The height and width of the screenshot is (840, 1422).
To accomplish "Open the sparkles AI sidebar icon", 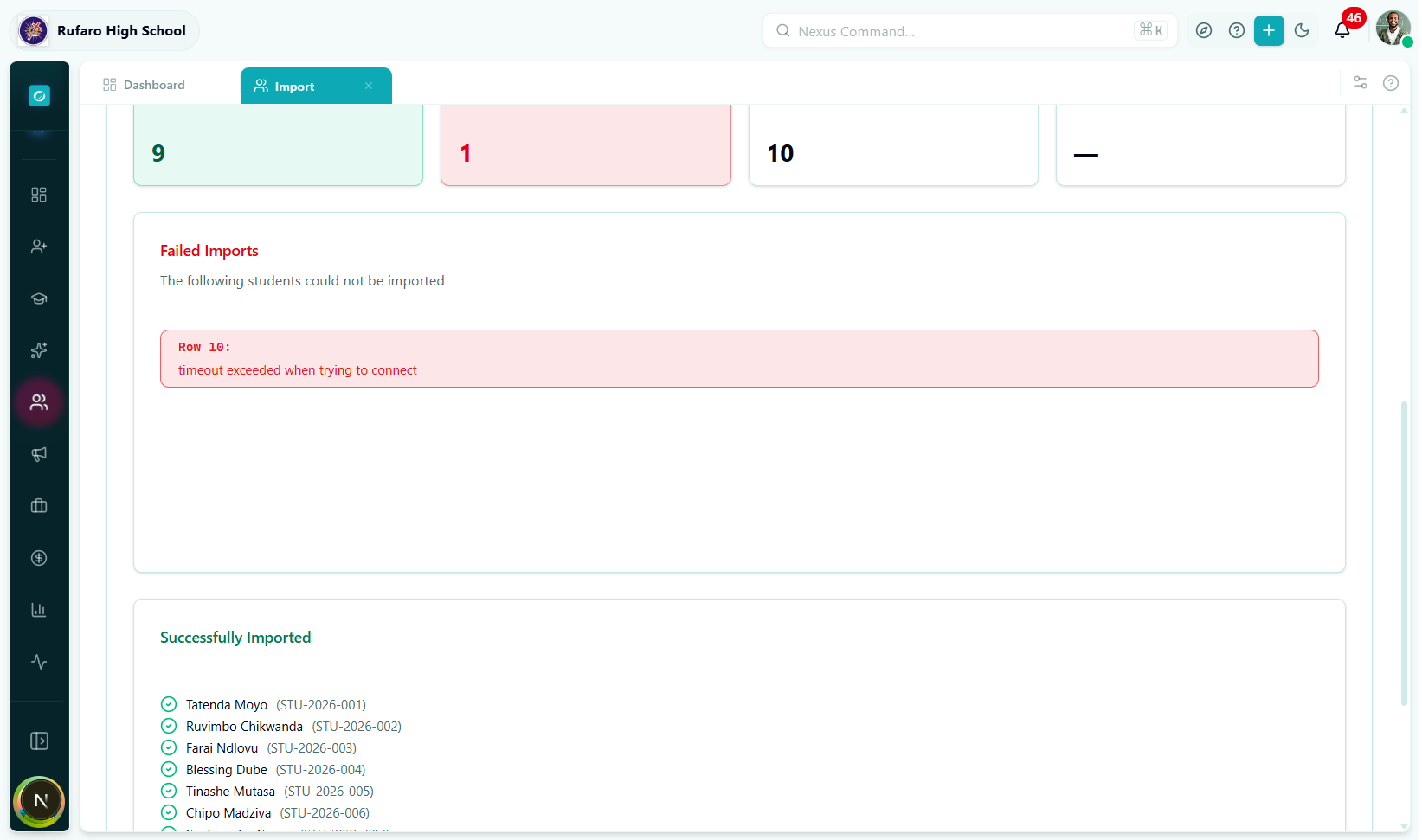I will pos(39,350).
